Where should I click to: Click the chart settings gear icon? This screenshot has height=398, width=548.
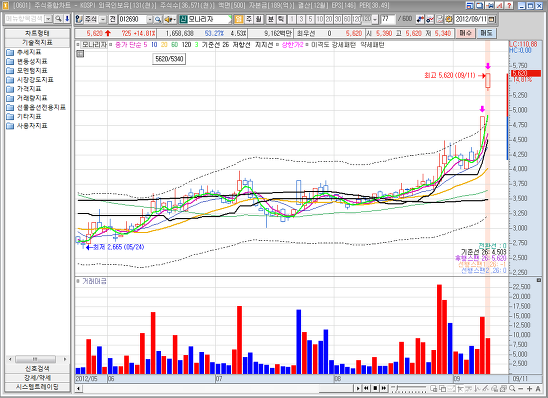point(449,19)
